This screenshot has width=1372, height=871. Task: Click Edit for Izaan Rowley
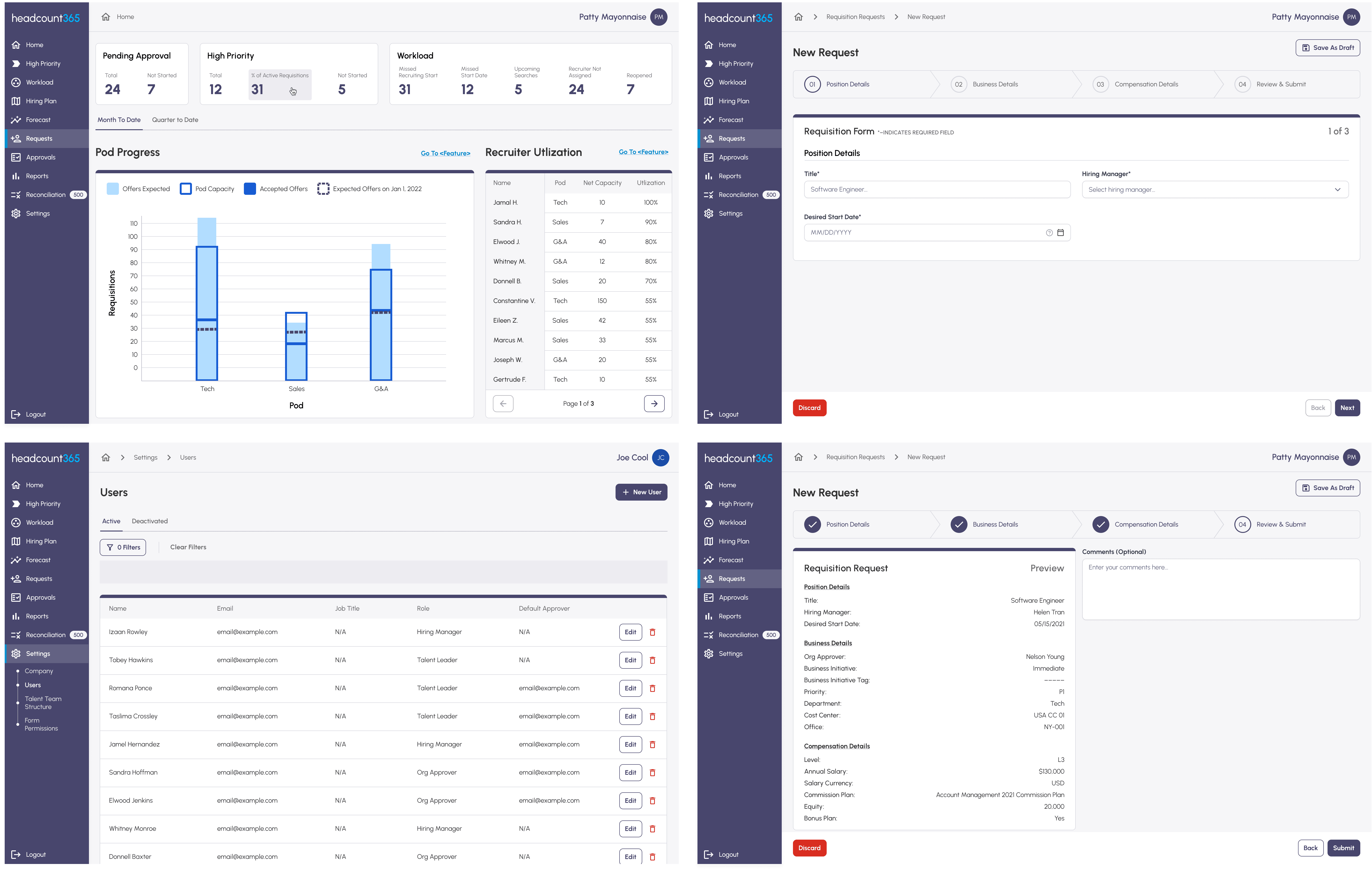[630, 632]
